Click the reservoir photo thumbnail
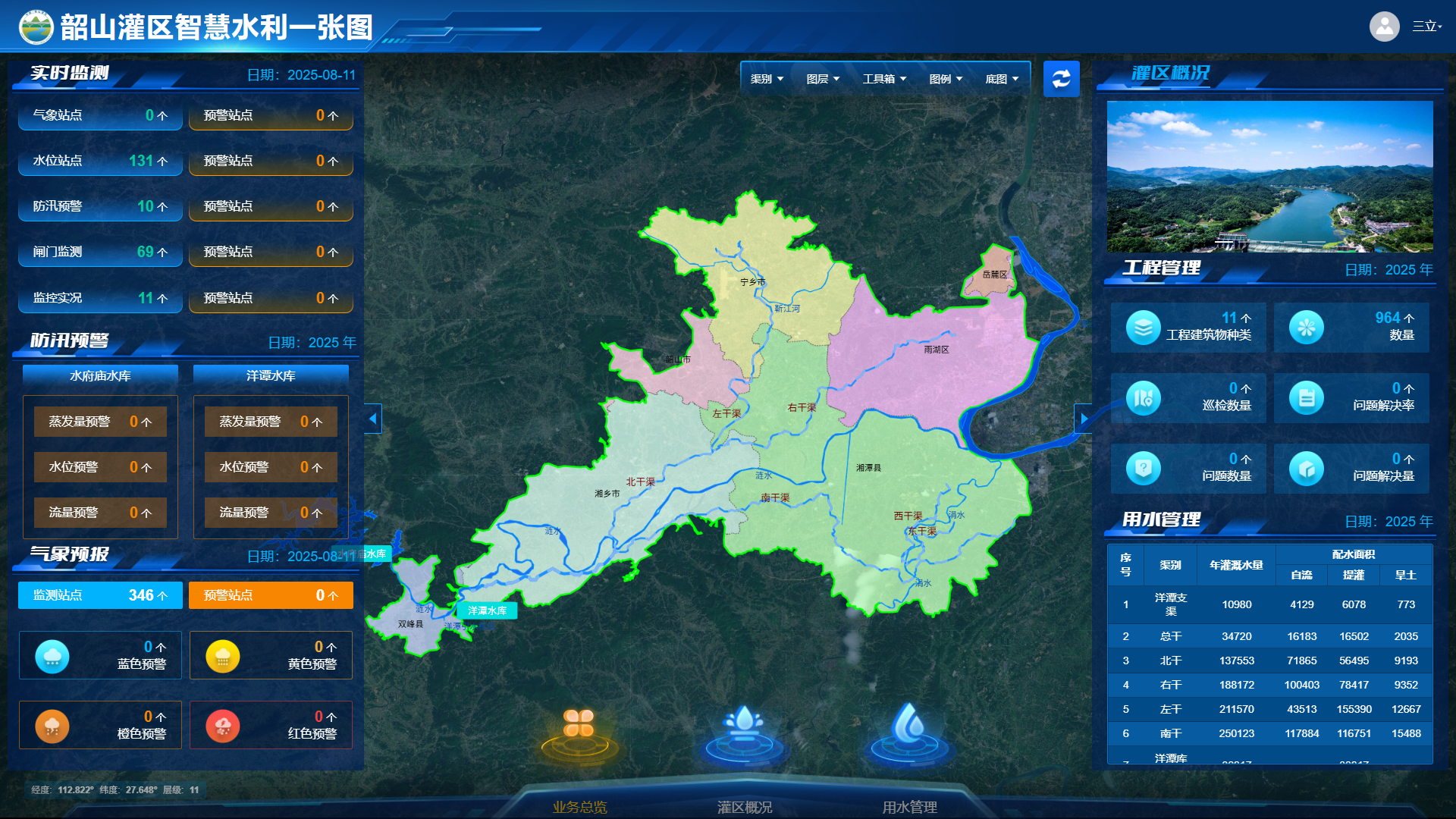 (x=1269, y=176)
